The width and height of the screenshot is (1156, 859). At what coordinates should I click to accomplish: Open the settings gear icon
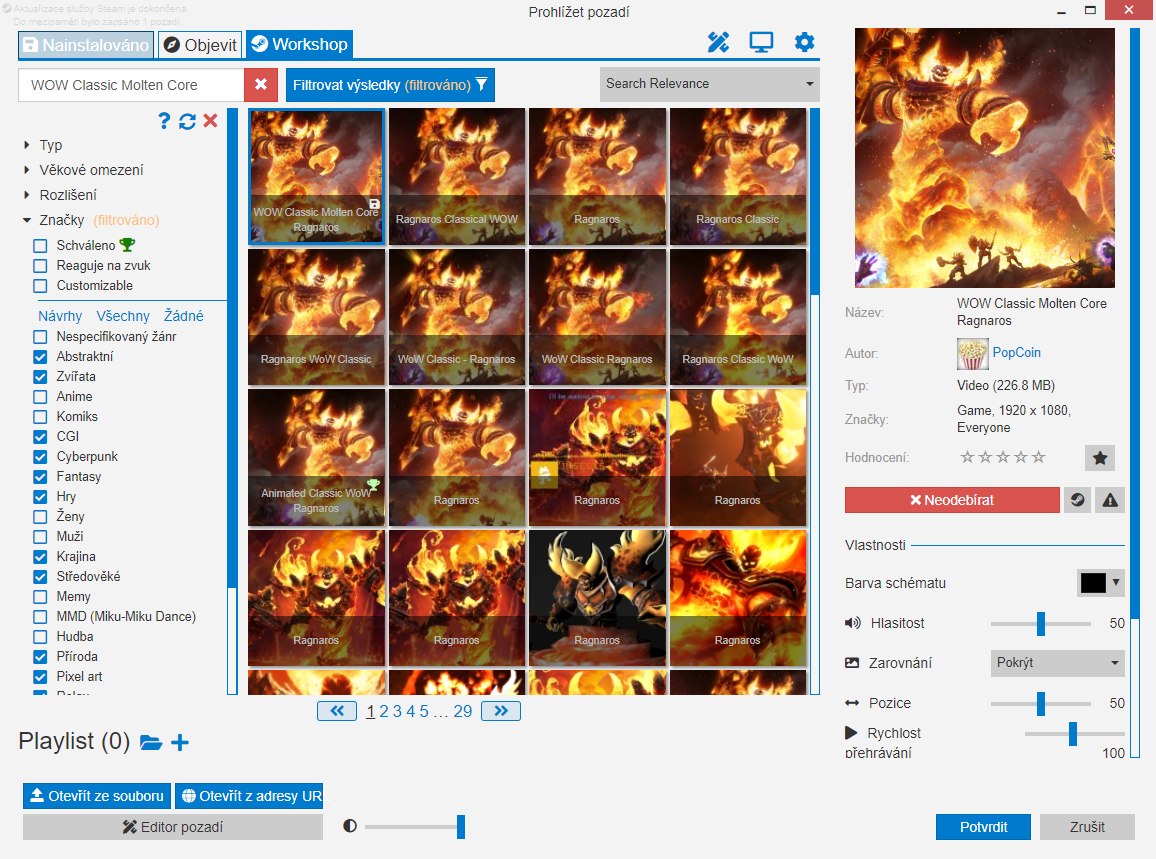pyautogui.click(x=804, y=42)
